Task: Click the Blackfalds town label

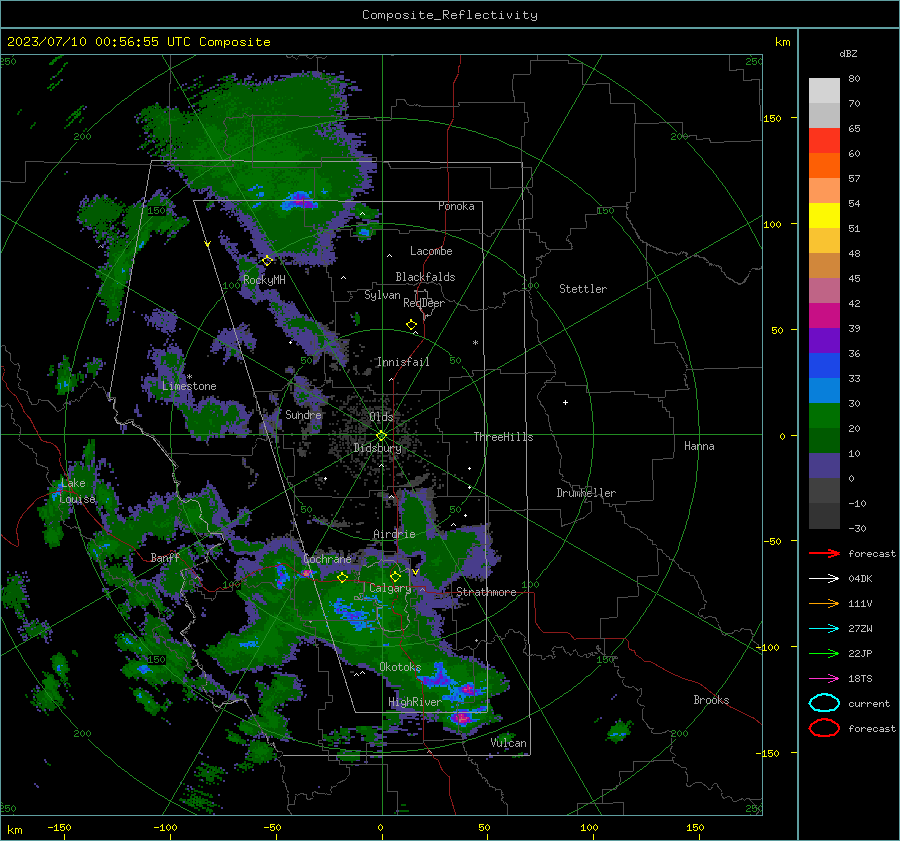Action: pos(425,277)
